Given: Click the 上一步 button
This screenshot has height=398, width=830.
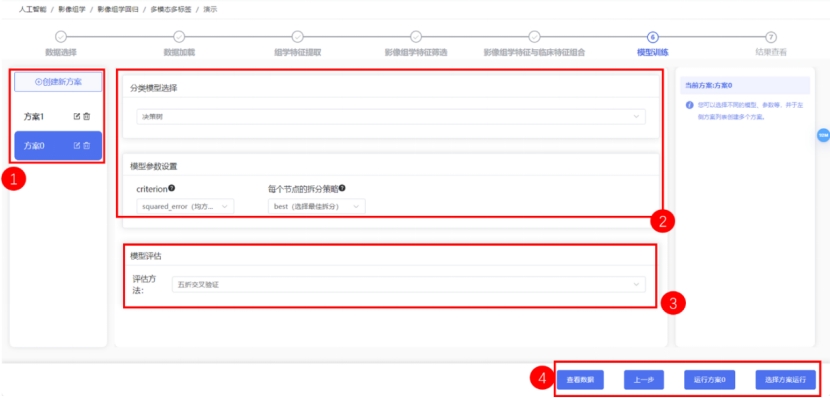Looking at the screenshot, I should point(644,379).
